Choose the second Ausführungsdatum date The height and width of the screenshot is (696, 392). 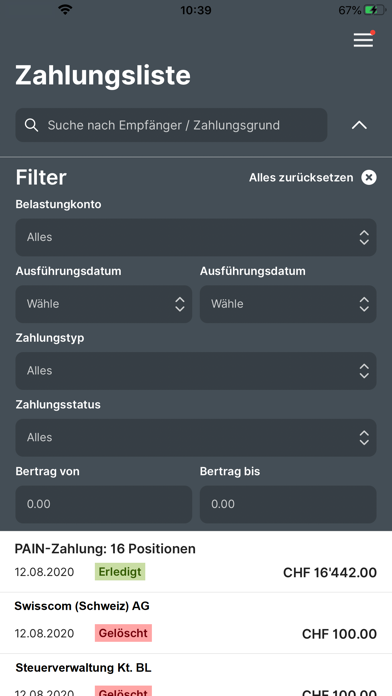pyautogui.click(x=288, y=304)
